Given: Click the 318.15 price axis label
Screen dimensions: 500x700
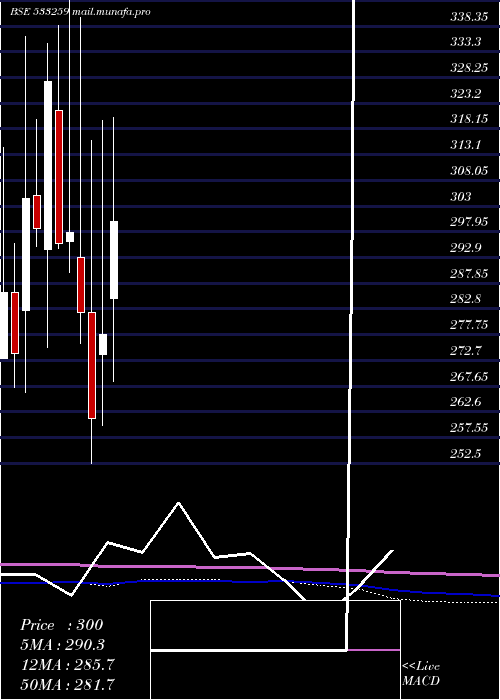Looking at the screenshot, I should tap(468, 119).
